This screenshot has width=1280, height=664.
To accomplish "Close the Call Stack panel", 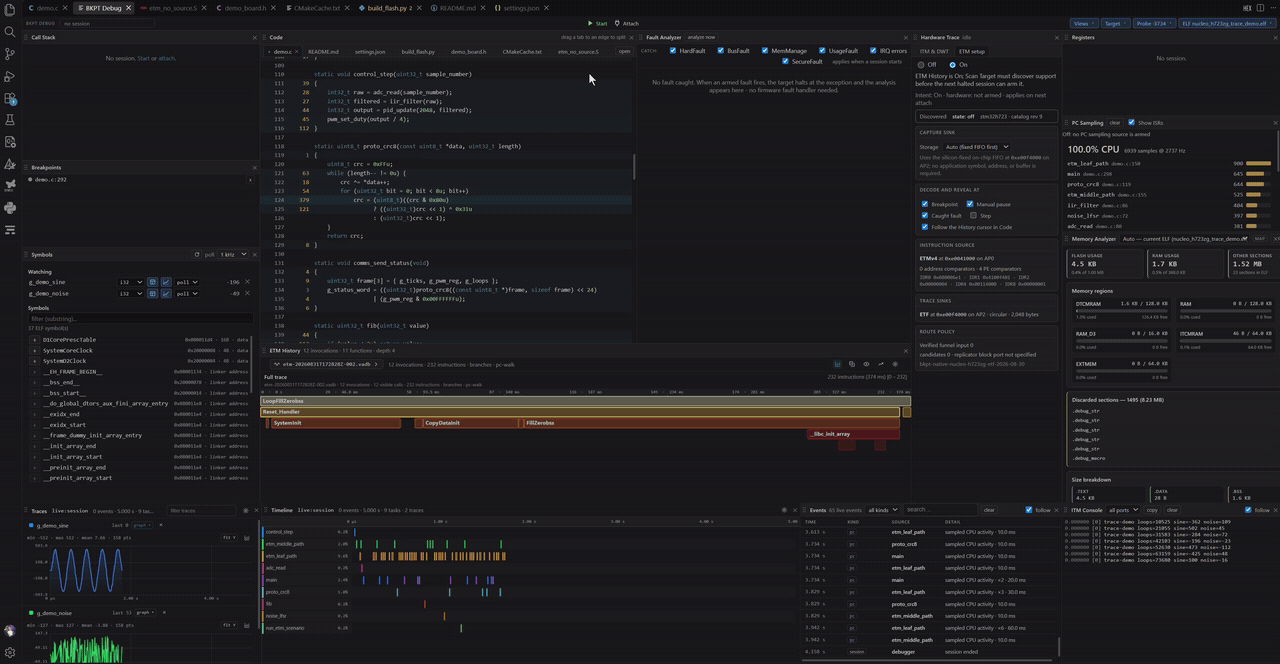I will click(x=255, y=37).
